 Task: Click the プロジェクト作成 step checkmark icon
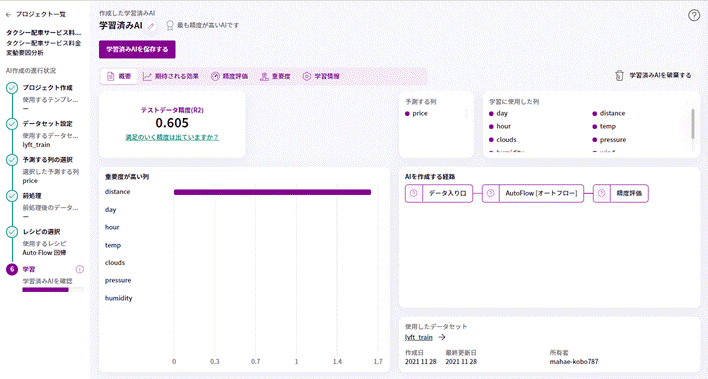(x=12, y=88)
